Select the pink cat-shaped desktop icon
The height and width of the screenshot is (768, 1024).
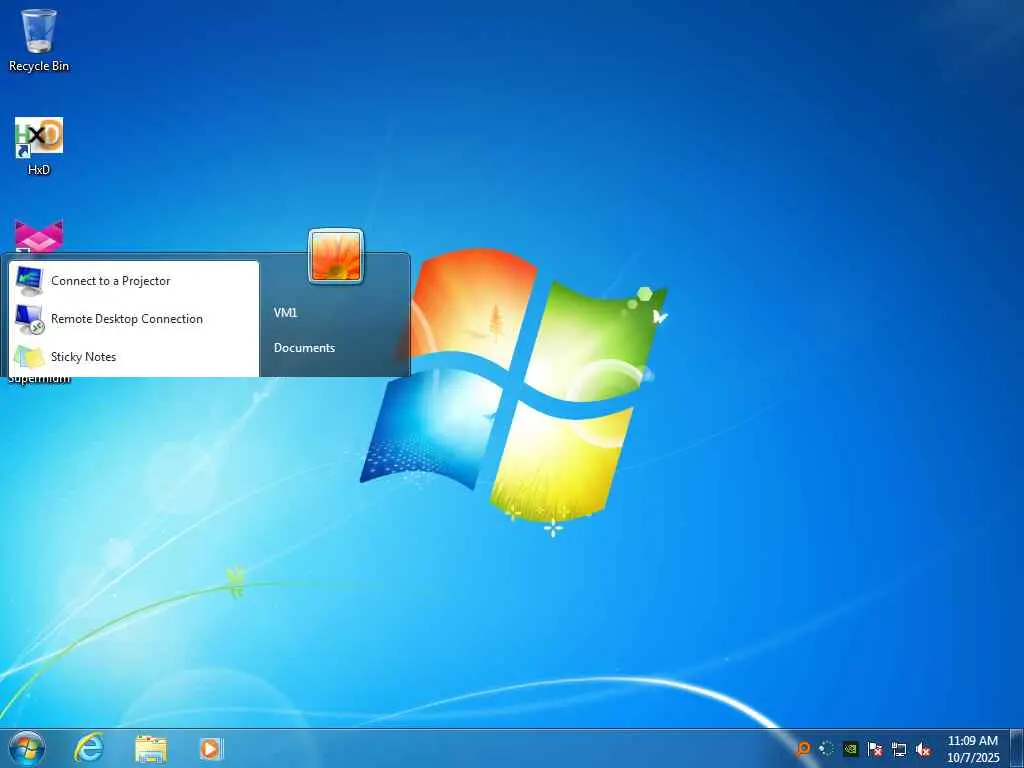(x=39, y=236)
